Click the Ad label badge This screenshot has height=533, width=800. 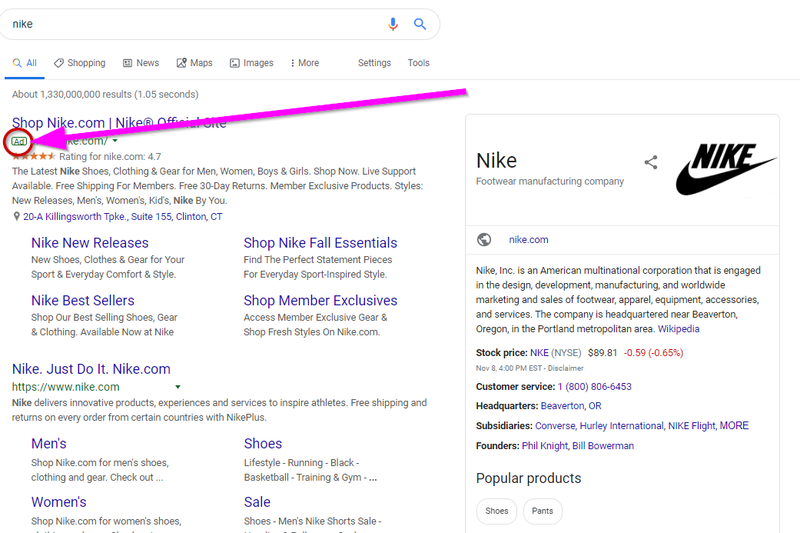coord(19,141)
